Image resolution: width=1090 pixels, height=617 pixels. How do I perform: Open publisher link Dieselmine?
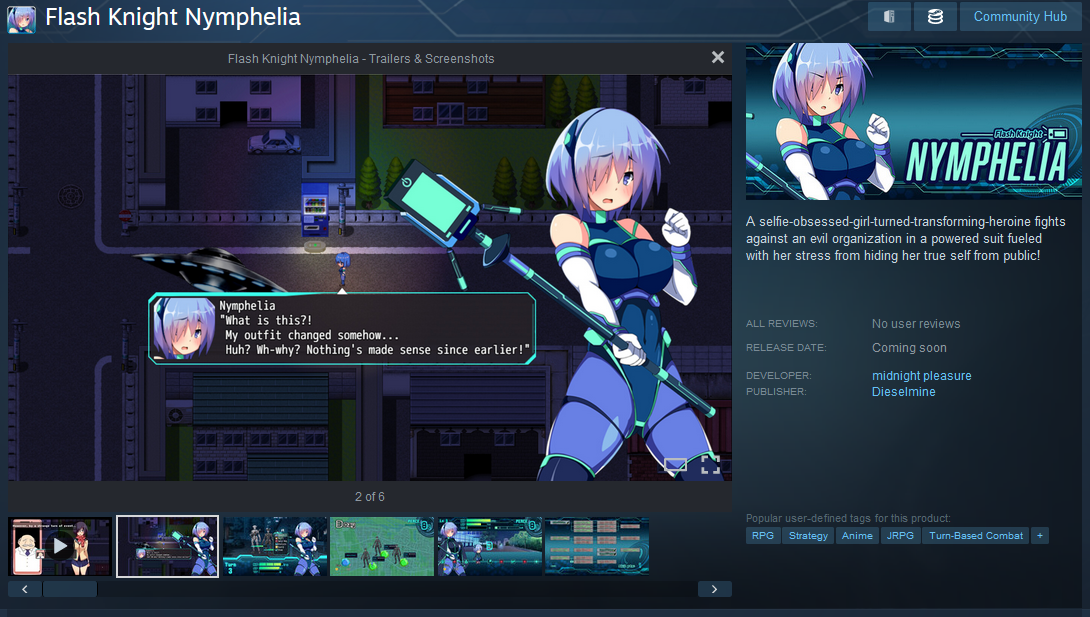point(904,392)
